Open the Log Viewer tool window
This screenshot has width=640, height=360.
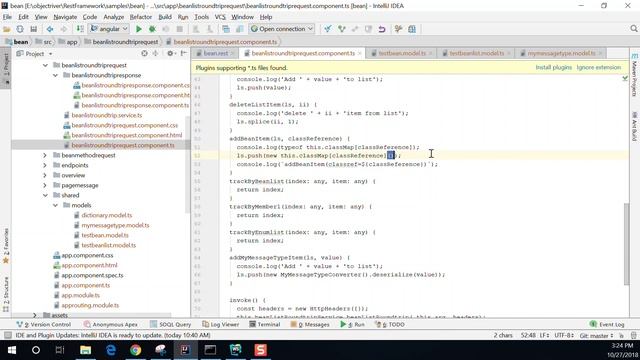pyautogui.click(x=221, y=324)
